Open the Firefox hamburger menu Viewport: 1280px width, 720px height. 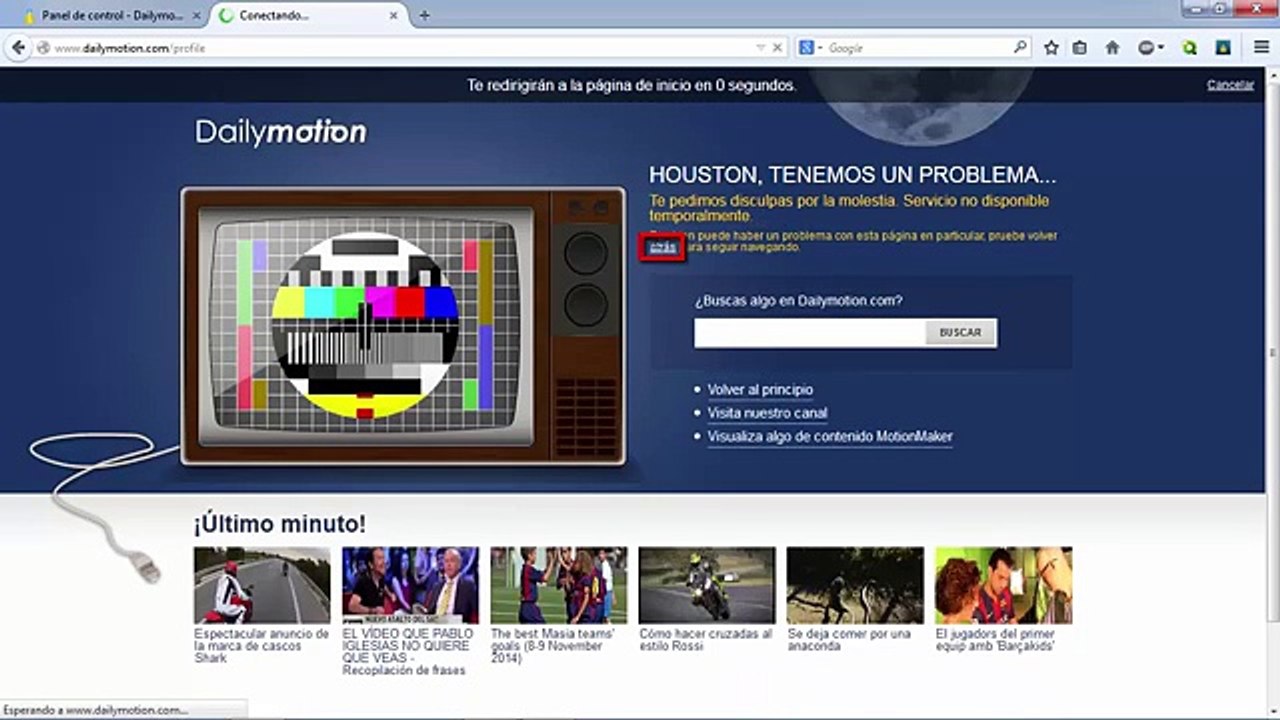(x=1262, y=47)
